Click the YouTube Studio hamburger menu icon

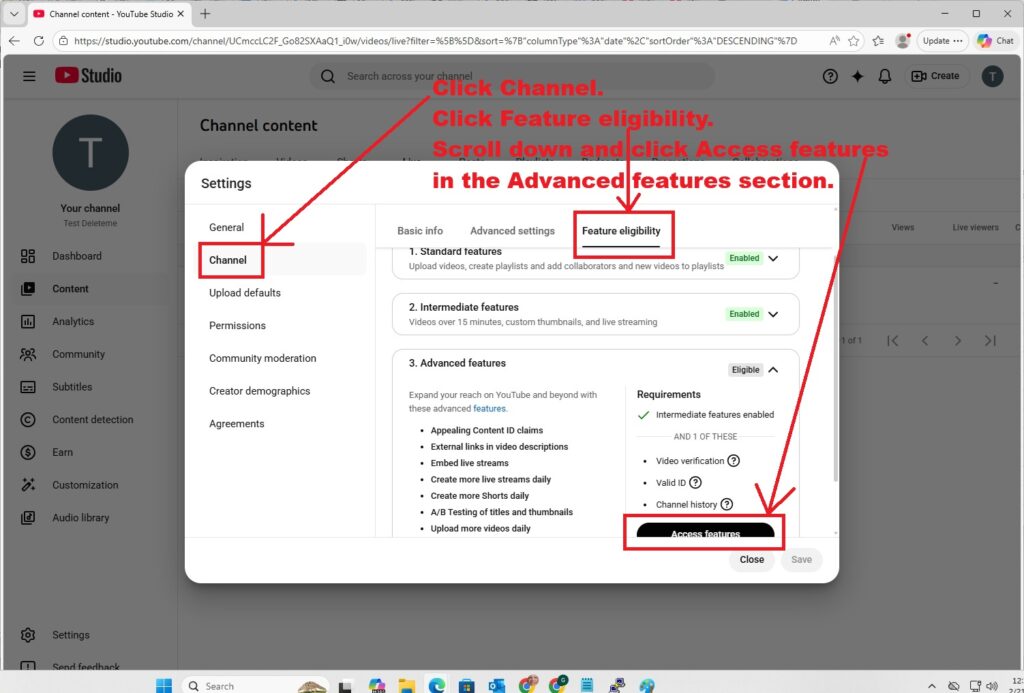(29, 76)
